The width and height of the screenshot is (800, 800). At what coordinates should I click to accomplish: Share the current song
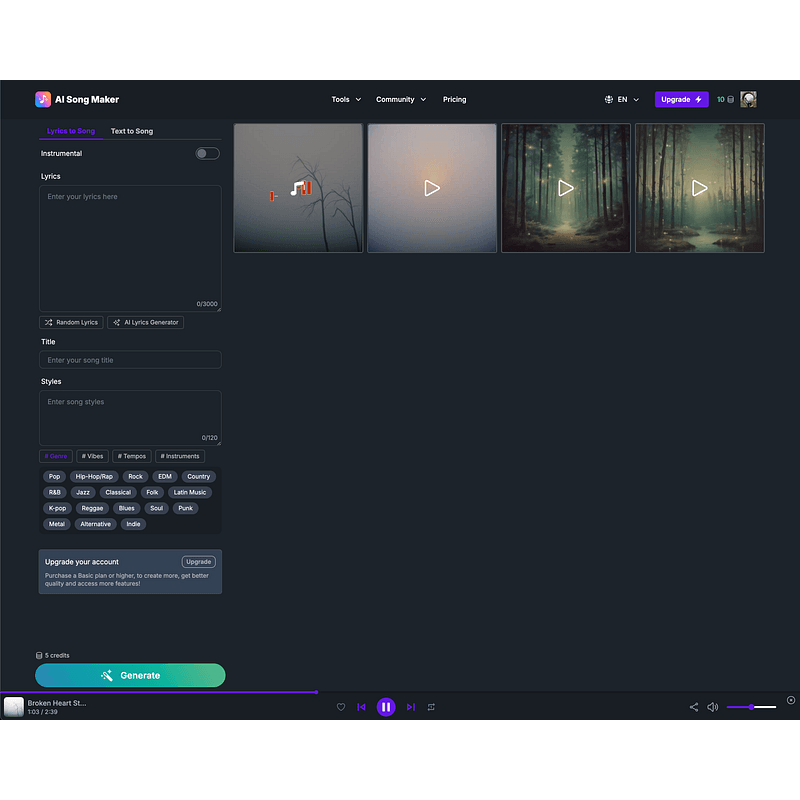tap(693, 707)
